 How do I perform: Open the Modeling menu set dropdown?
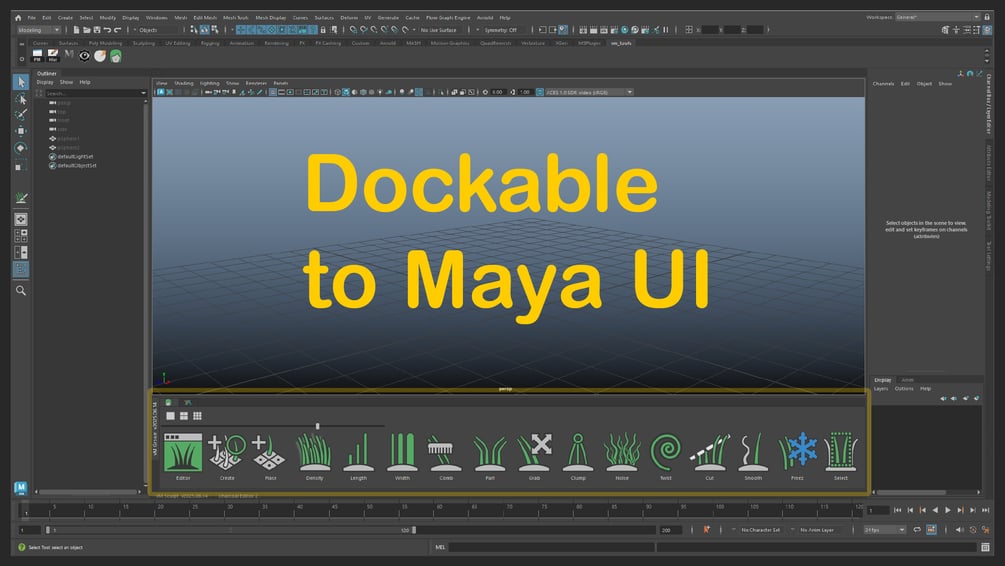click(39, 29)
